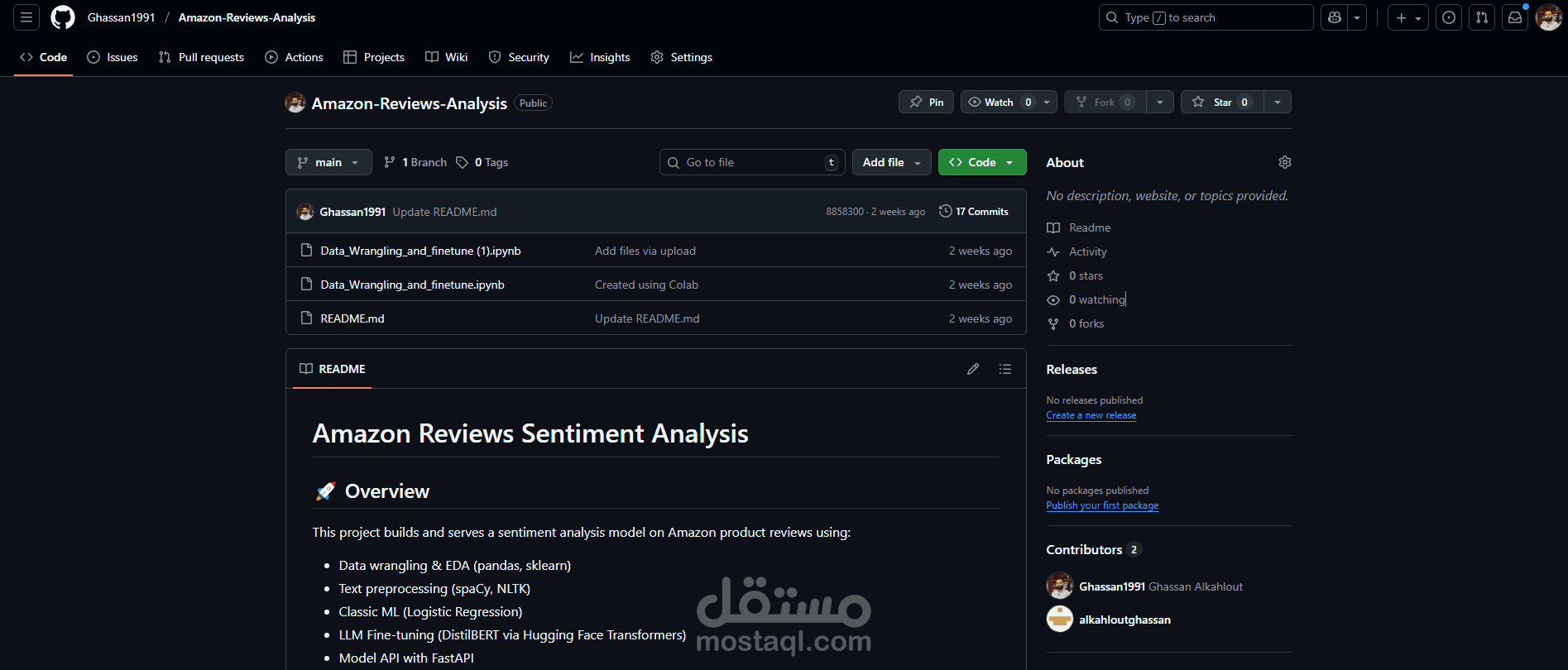View the 0 Tags link
The height and width of the screenshot is (670, 1568).
(x=482, y=162)
